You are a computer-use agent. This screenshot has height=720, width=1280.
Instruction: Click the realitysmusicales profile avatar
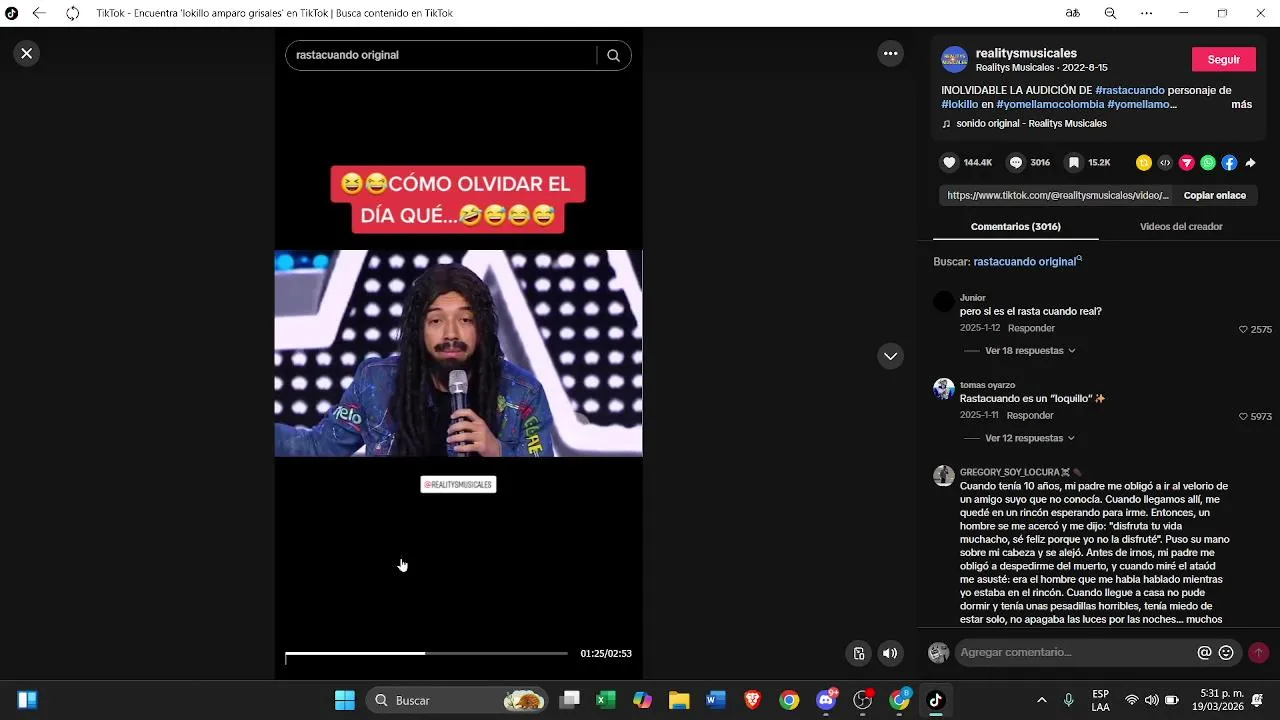coord(955,59)
